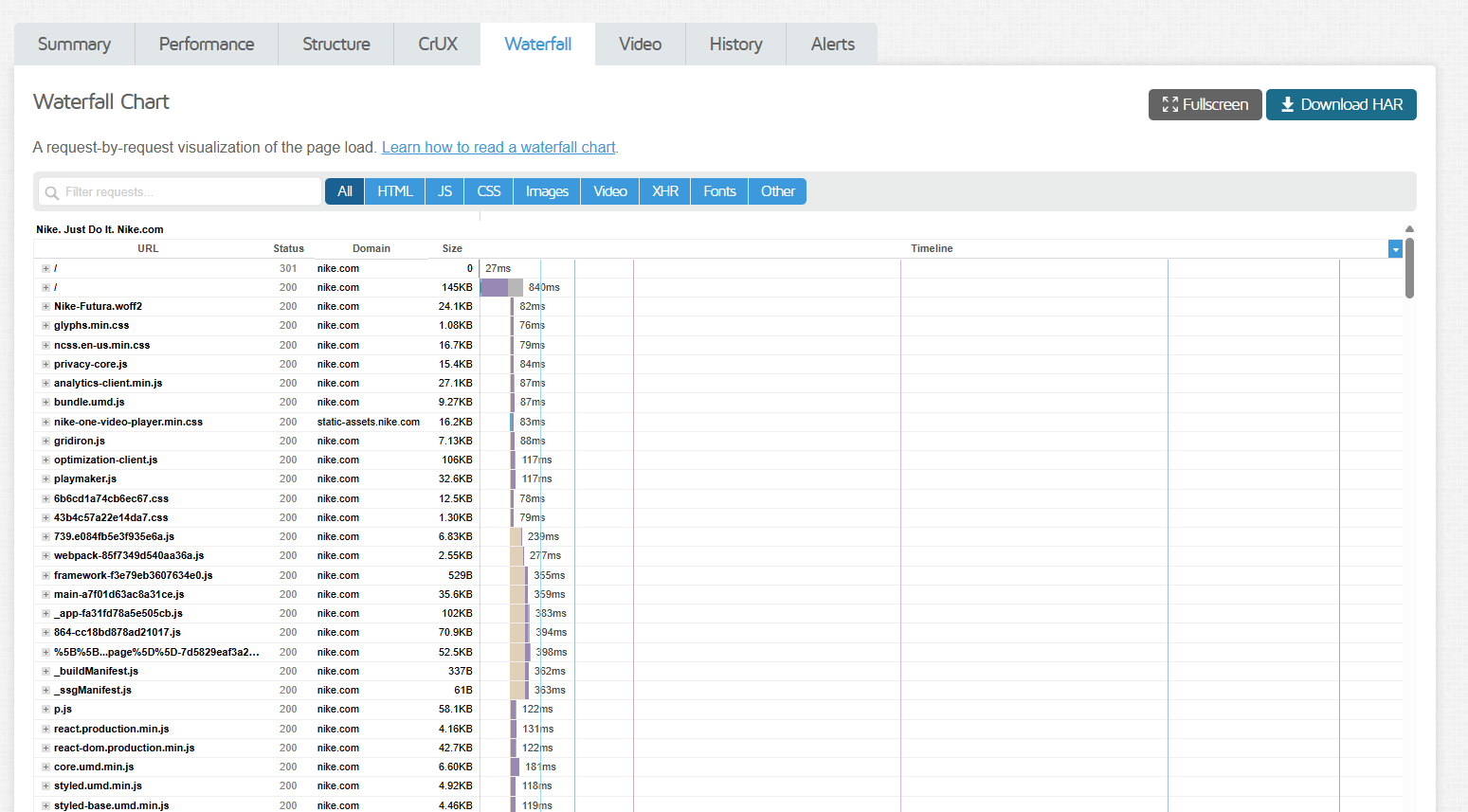The image size is (1468, 812).
Task: Select the Waterfall tab
Action: tap(538, 45)
